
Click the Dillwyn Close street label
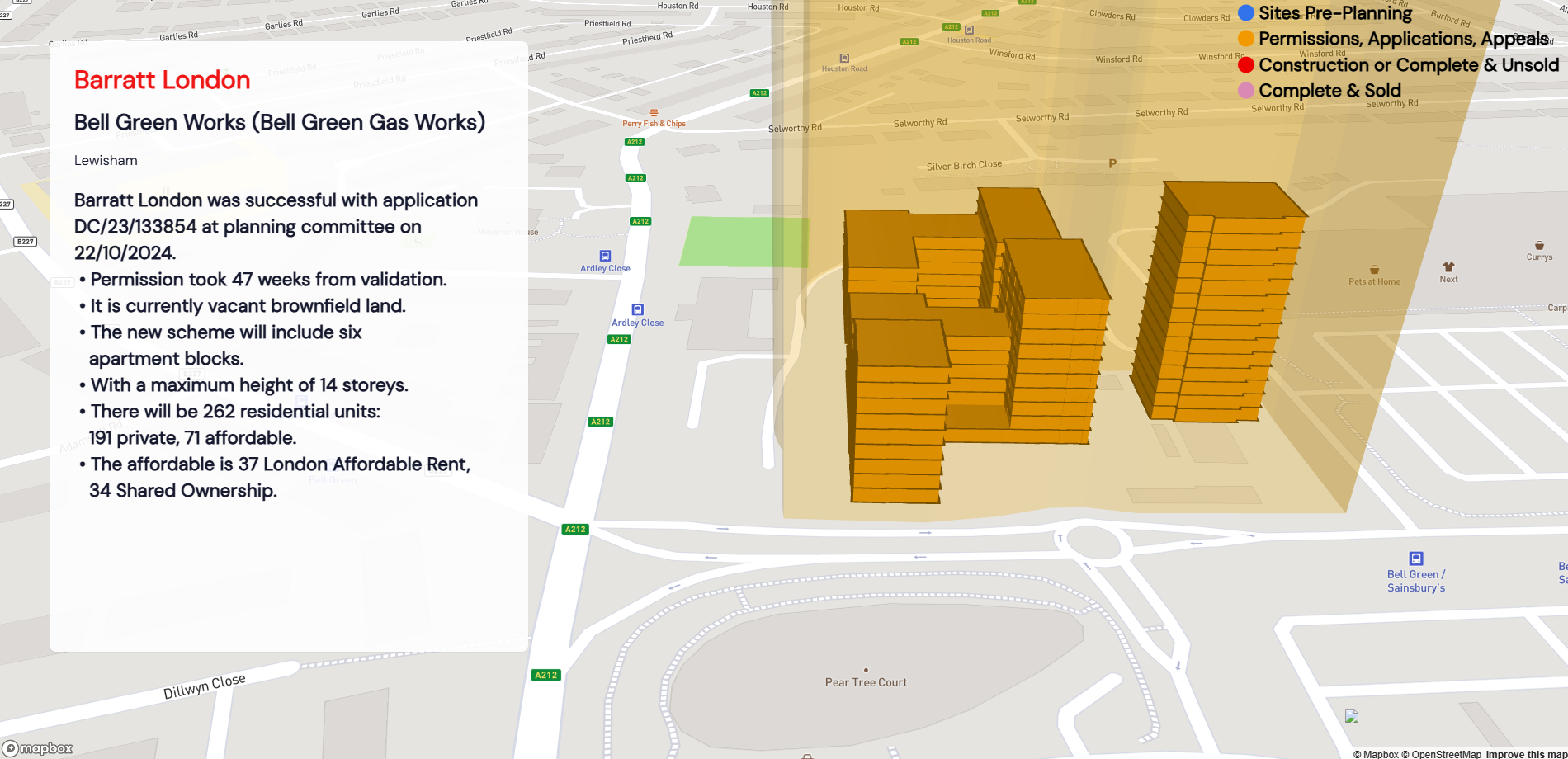pyautogui.click(x=205, y=686)
